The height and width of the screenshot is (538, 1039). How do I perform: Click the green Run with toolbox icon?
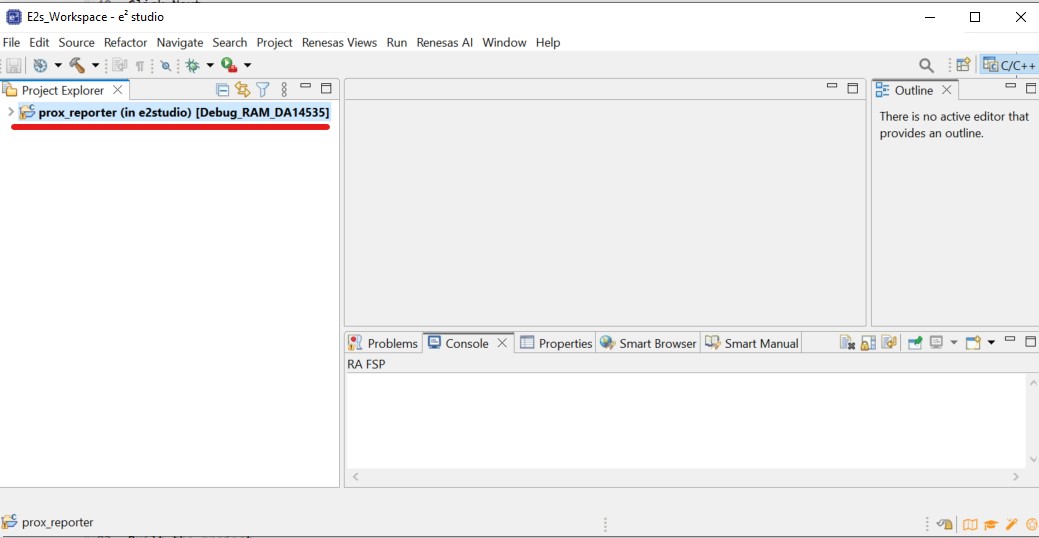click(x=229, y=65)
